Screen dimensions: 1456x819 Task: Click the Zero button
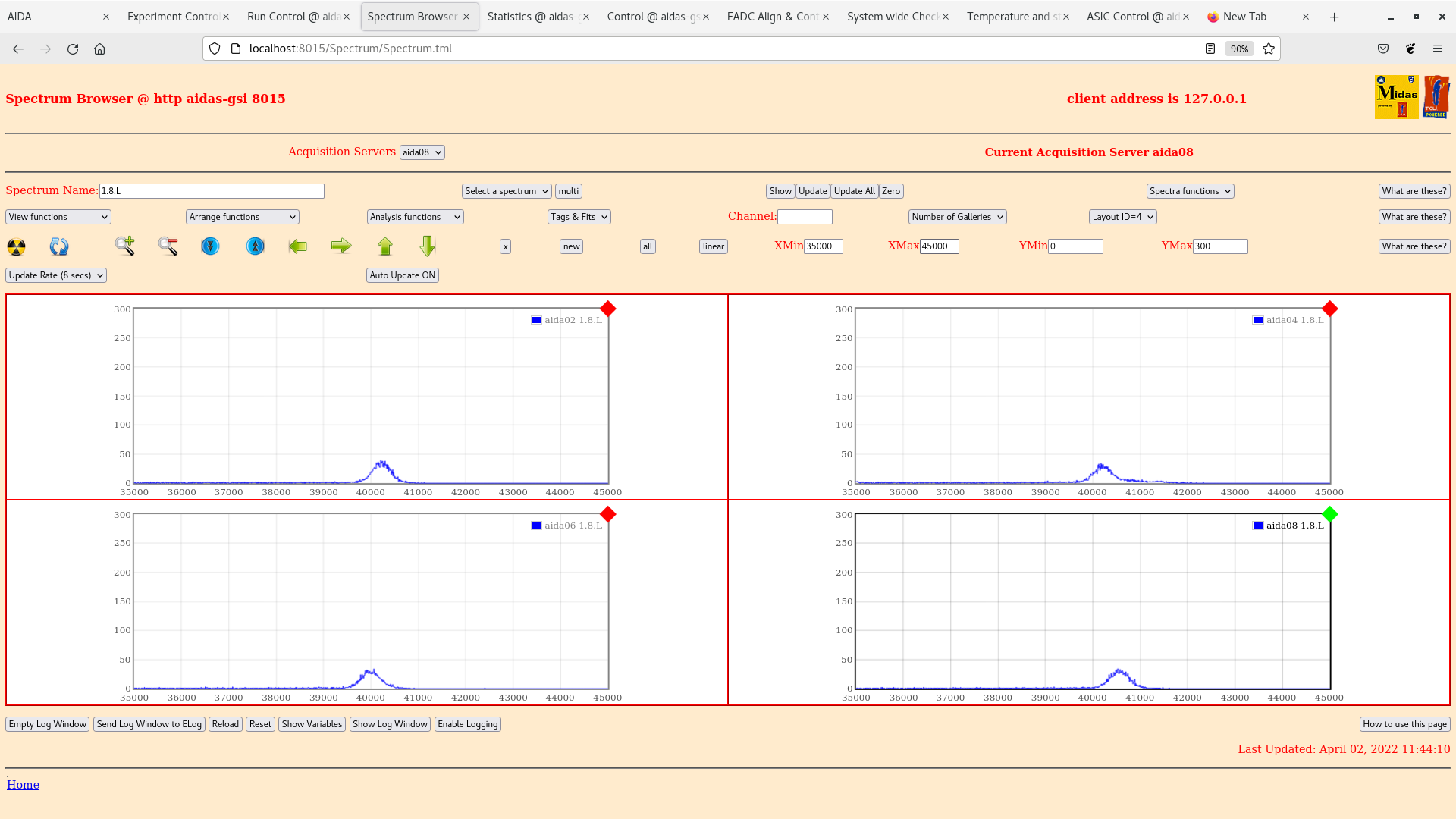[891, 191]
